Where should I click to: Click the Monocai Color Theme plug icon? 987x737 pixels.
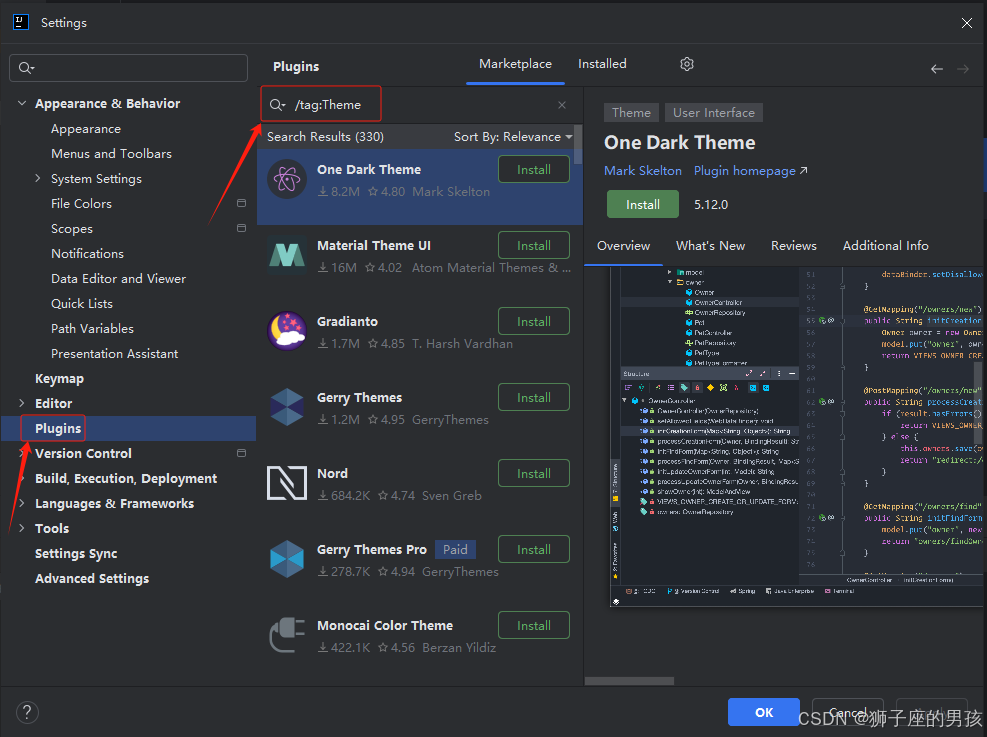point(287,635)
